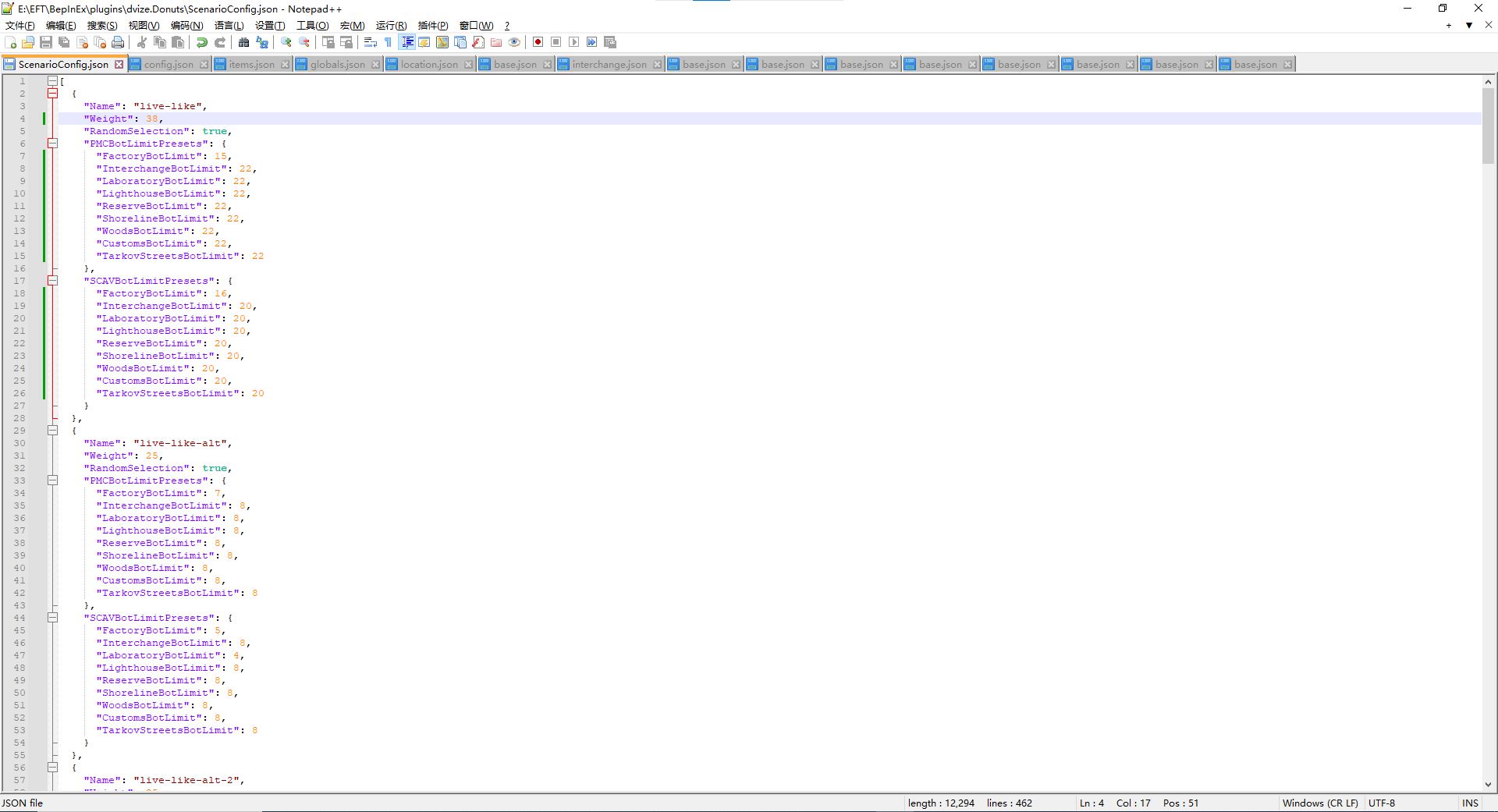Collapse the SCAVBotLimitPresets block on line 17
This screenshot has height=812, width=1498.
(x=52, y=281)
